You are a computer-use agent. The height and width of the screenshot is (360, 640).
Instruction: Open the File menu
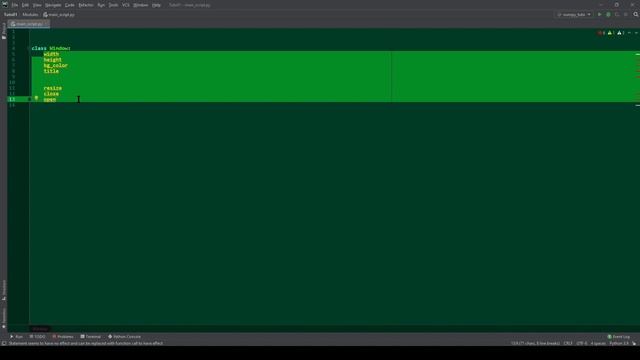click(x=15, y=5)
